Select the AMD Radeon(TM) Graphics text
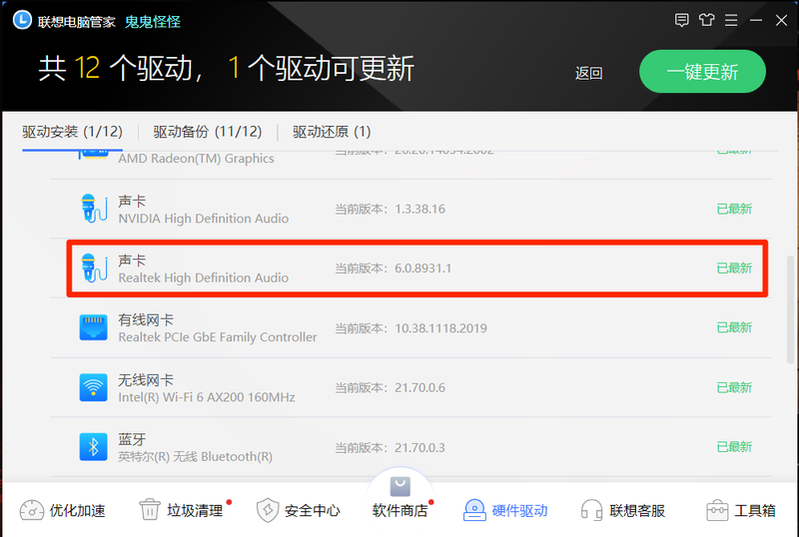Screen dimensions: 799x537 coord(196,158)
